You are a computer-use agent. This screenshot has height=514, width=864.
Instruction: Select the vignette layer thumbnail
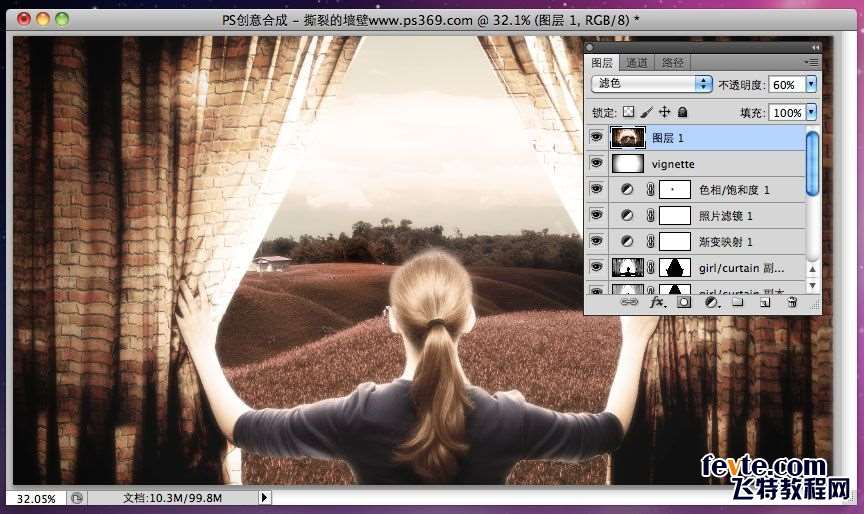click(x=628, y=164)
